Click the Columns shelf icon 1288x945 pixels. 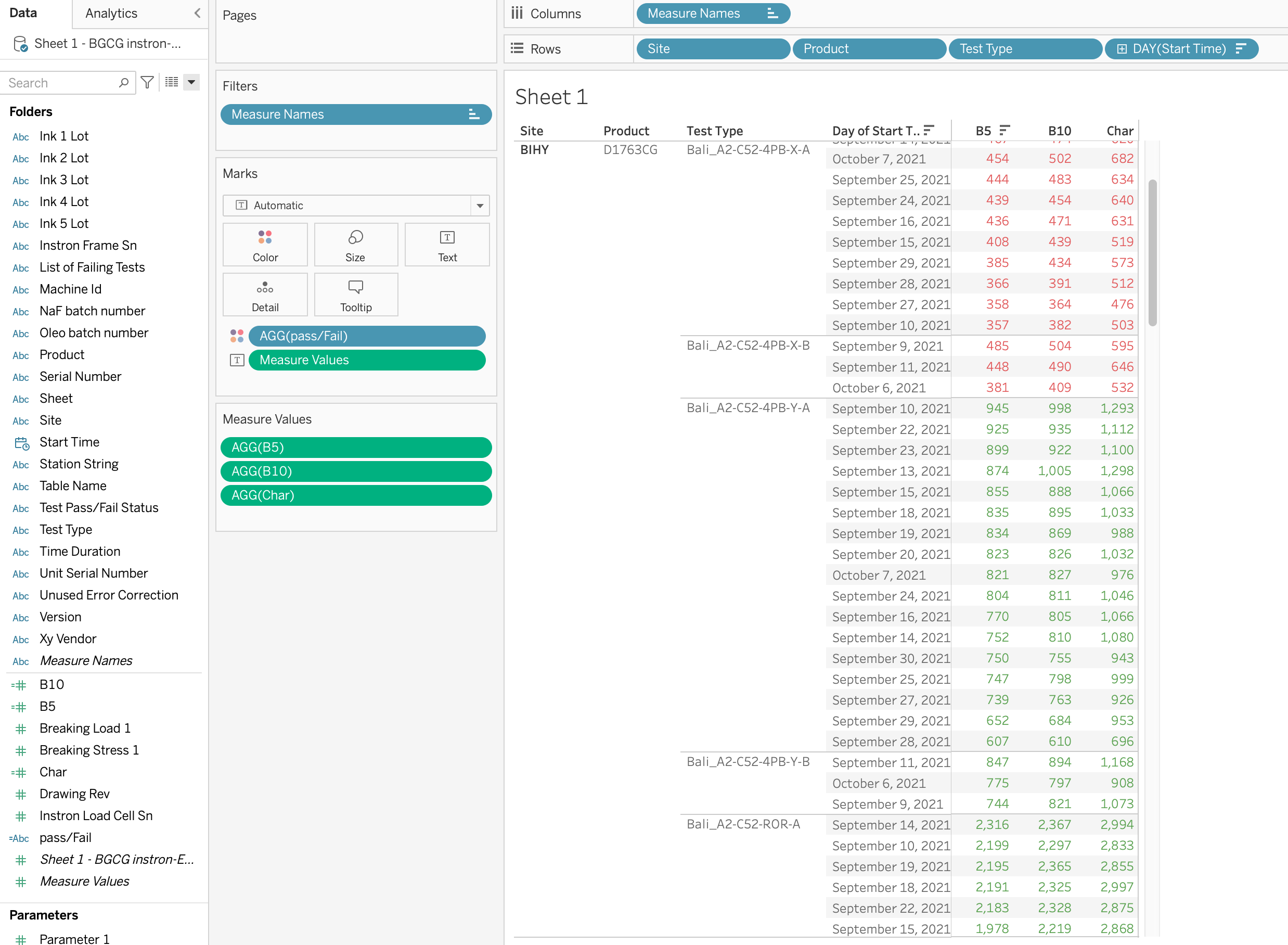tap(517, 13)
